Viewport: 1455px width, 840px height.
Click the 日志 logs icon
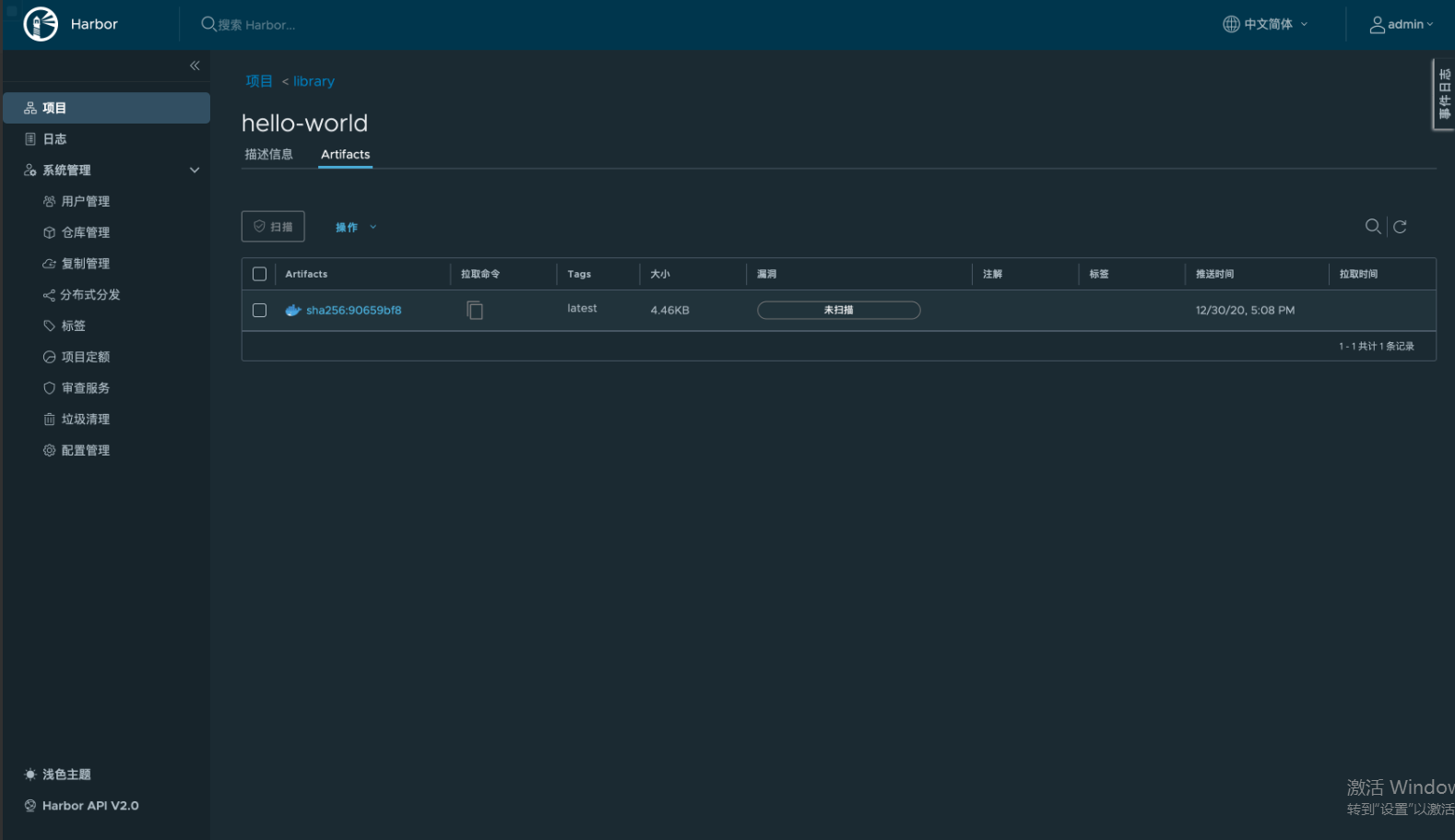[30, 139]
